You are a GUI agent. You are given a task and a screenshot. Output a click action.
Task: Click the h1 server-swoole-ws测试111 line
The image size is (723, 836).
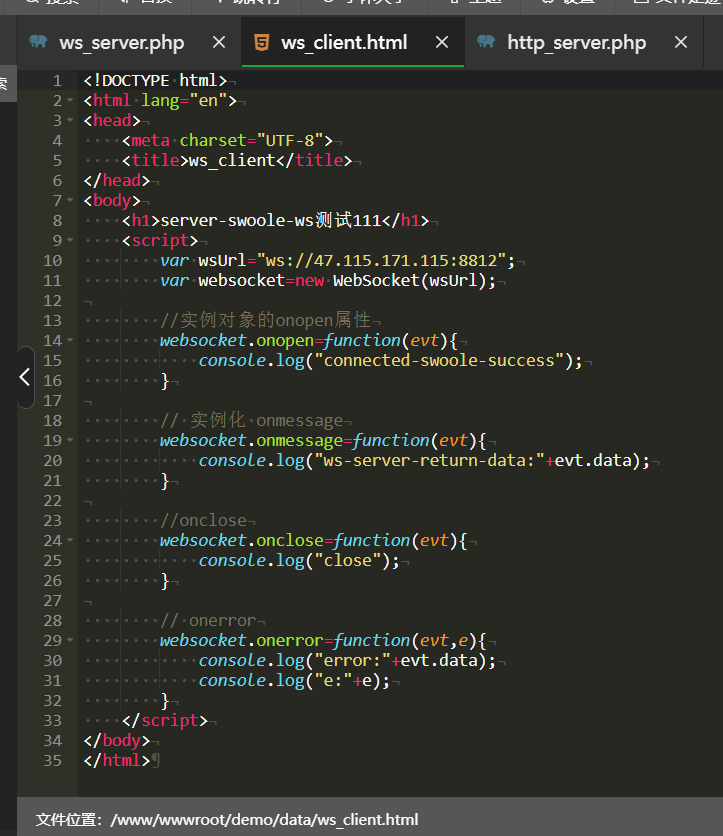tap(275, 220)
